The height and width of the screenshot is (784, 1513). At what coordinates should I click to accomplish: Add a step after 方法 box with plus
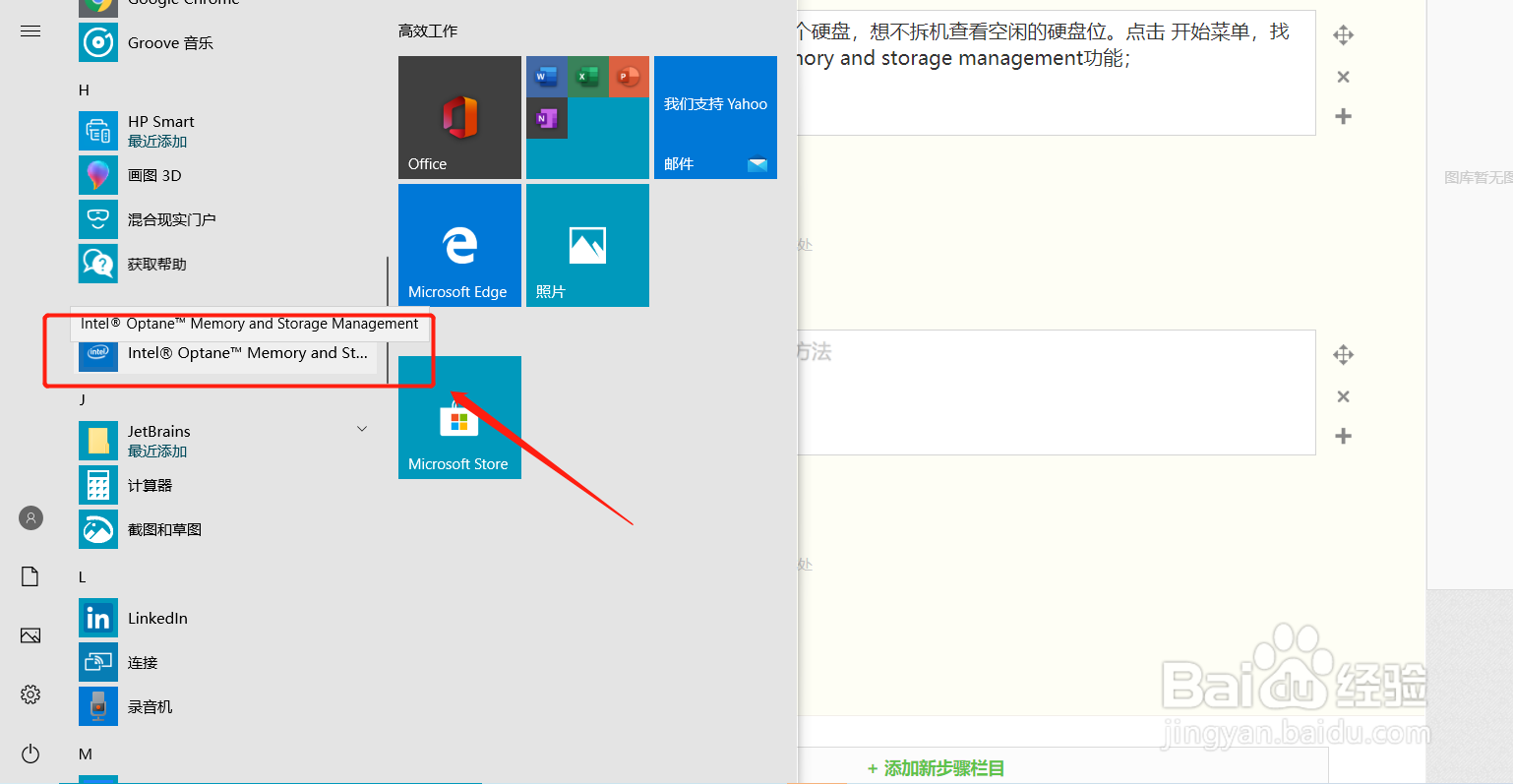tap(1343, 436)
